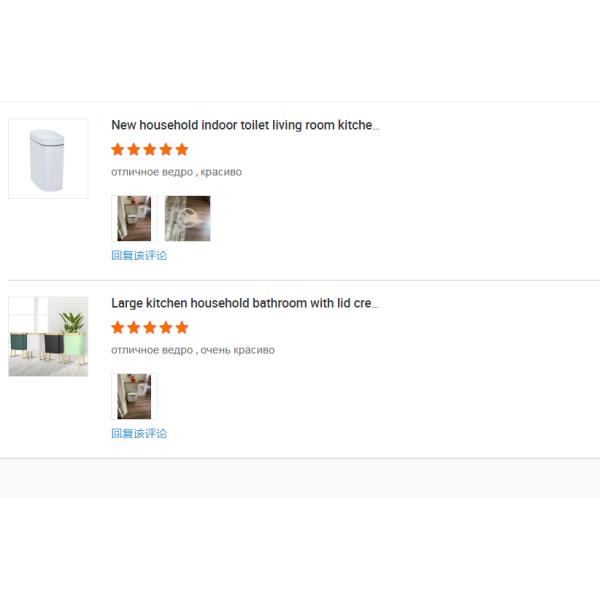Enlarge the photo attached to the second review
The image size is (600, 600).
point(134,396)
